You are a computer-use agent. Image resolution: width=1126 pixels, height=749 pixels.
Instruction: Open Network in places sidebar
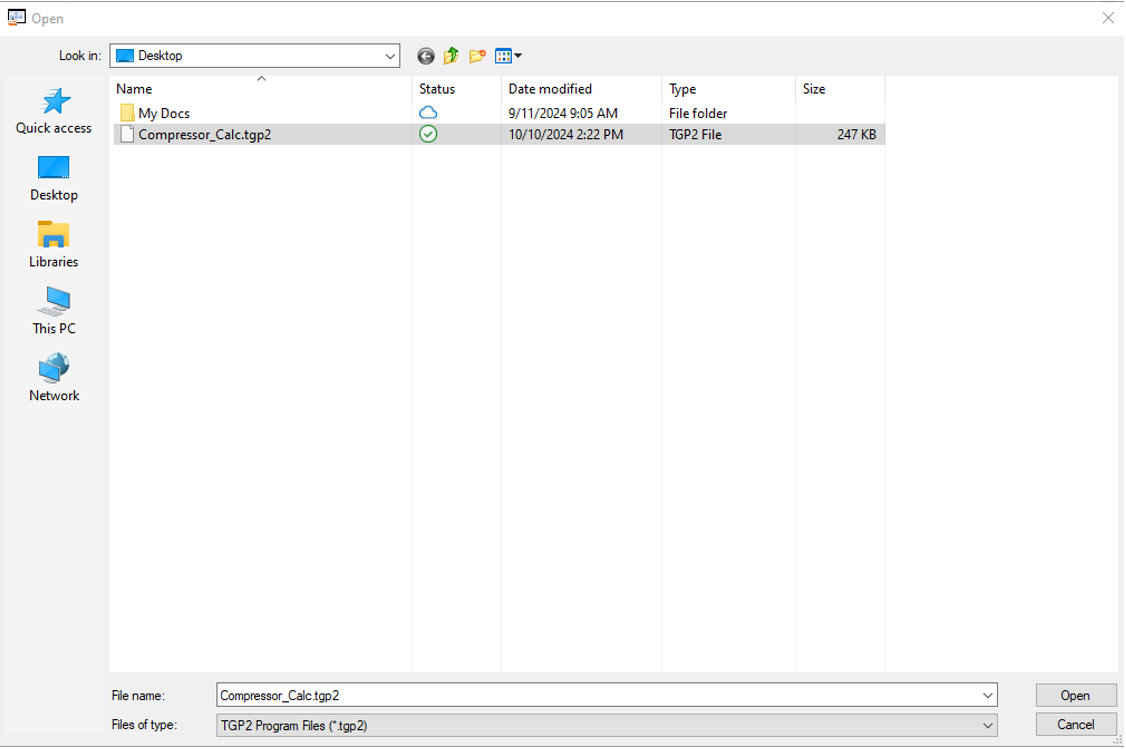pyautogui.click(x=54, y=378)
